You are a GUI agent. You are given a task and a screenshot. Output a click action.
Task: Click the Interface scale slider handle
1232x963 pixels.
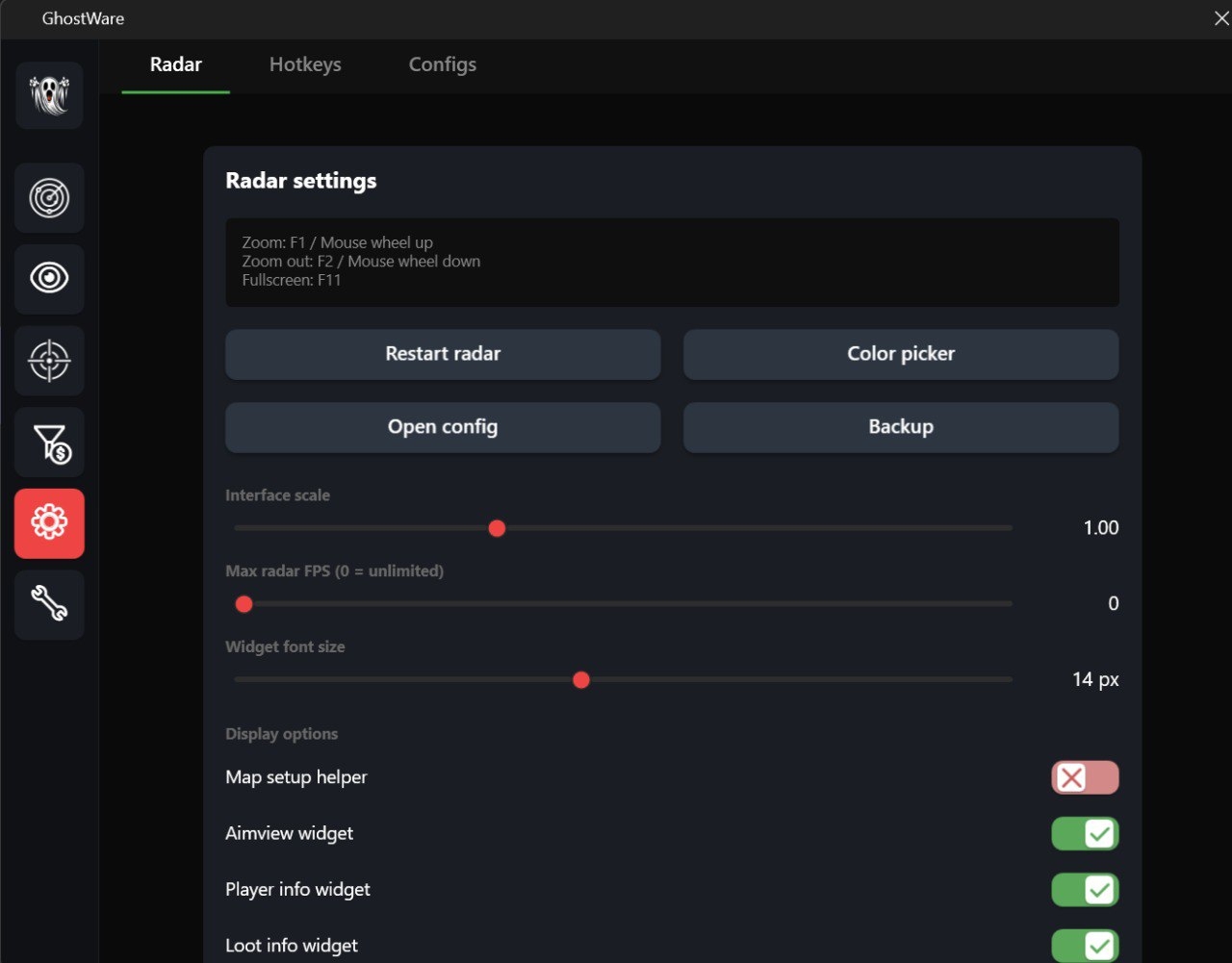(x=497, y=528)
